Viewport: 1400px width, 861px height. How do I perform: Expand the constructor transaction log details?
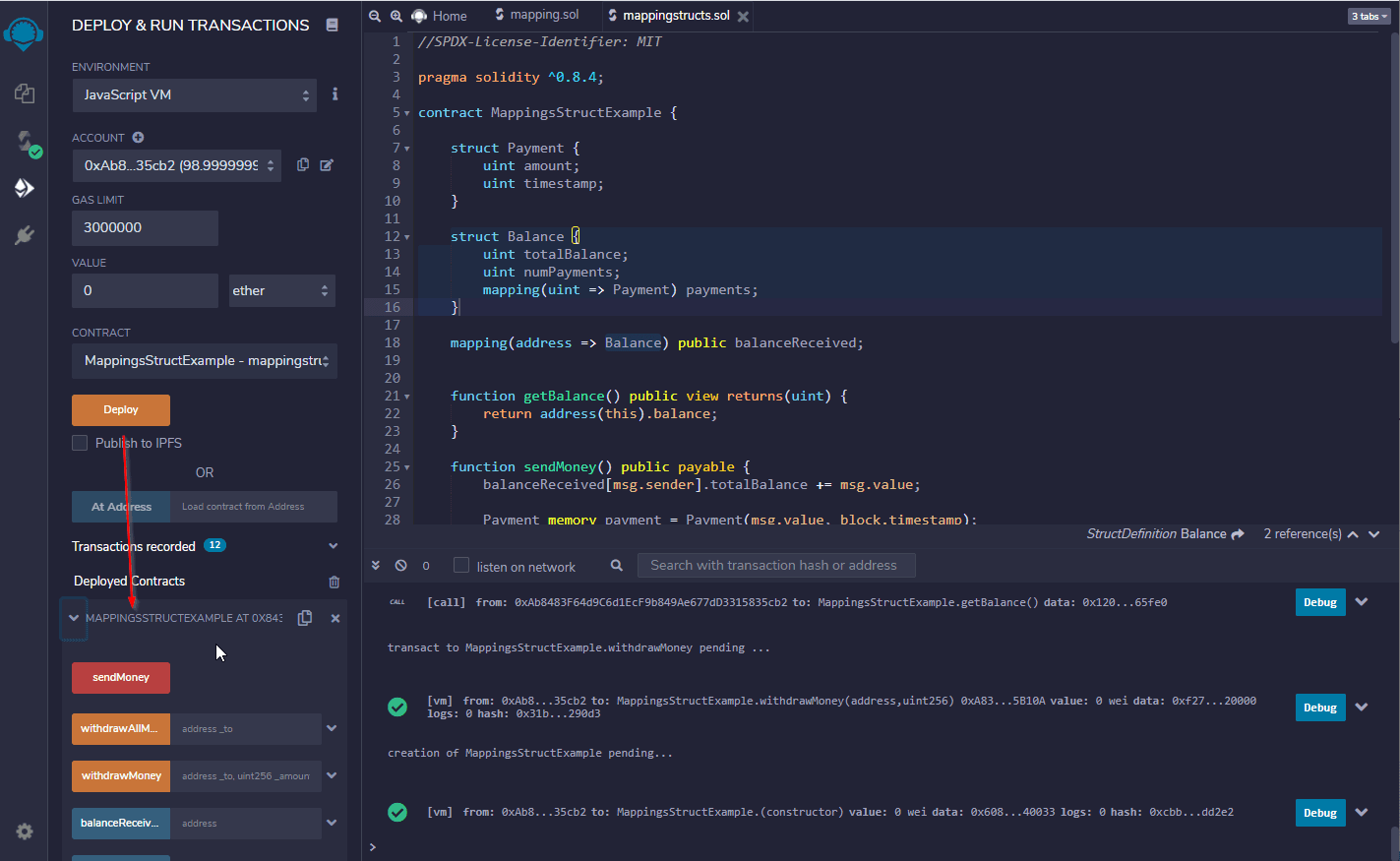click(x=1362, y=813)
